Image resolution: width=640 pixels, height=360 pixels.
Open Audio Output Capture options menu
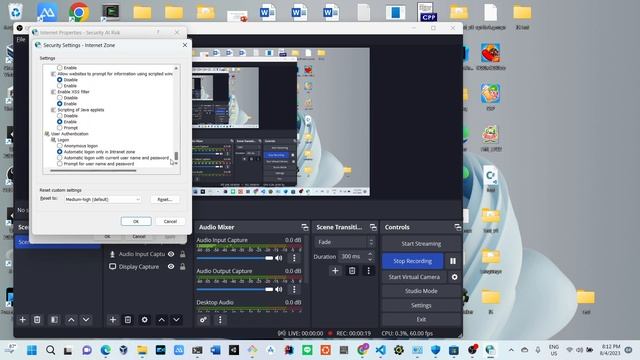(294, 289)
